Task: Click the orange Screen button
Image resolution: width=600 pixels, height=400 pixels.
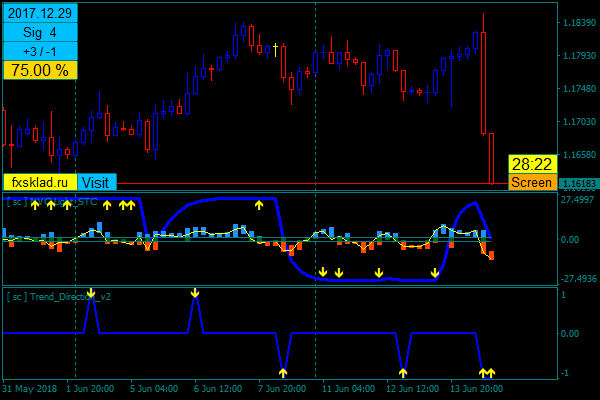Action: (x=532, y=182)
